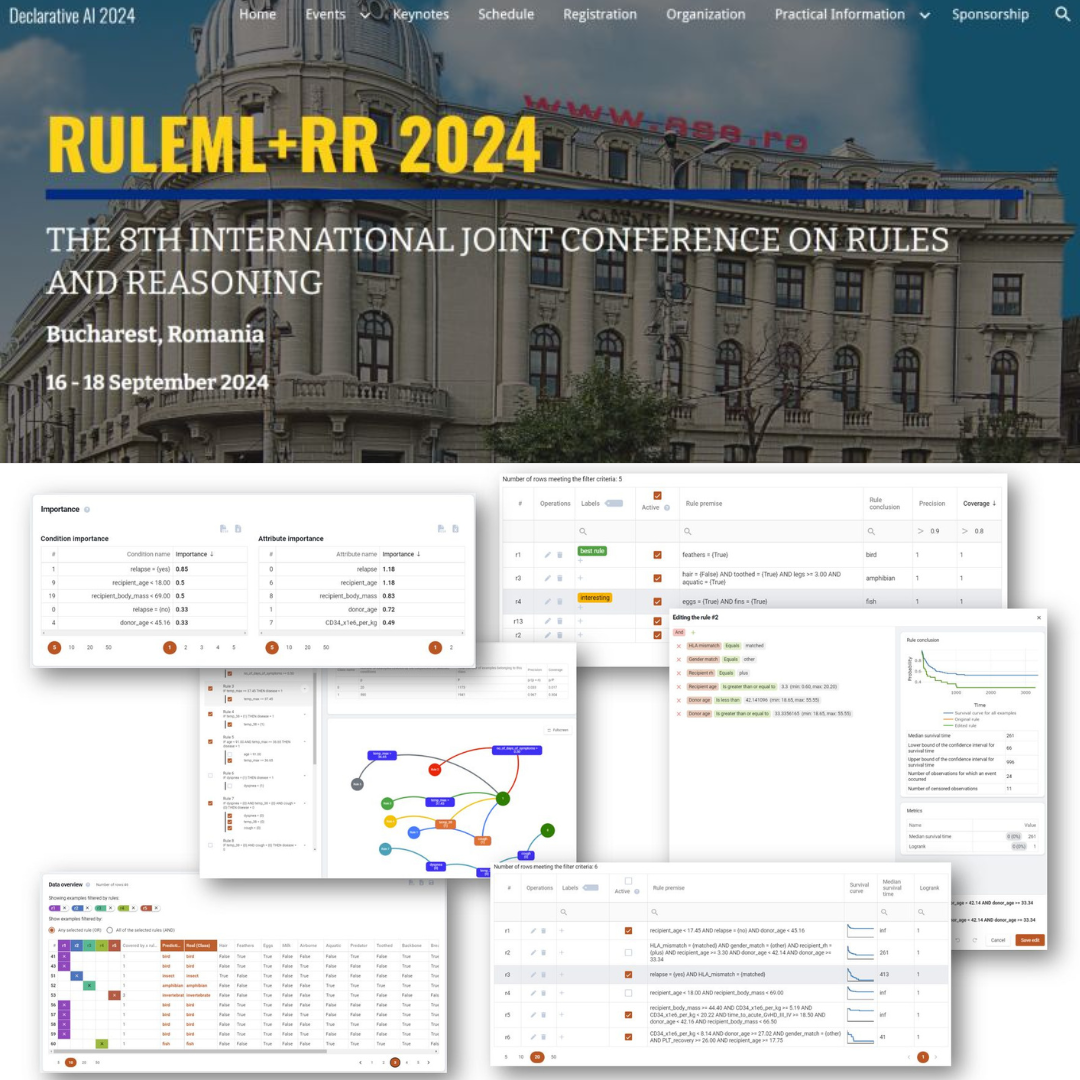Viewport: 1080px width, 1080px height.
Task: Click the red node in the rule graph
Action: pyautogui.click(x=435, y=769)
